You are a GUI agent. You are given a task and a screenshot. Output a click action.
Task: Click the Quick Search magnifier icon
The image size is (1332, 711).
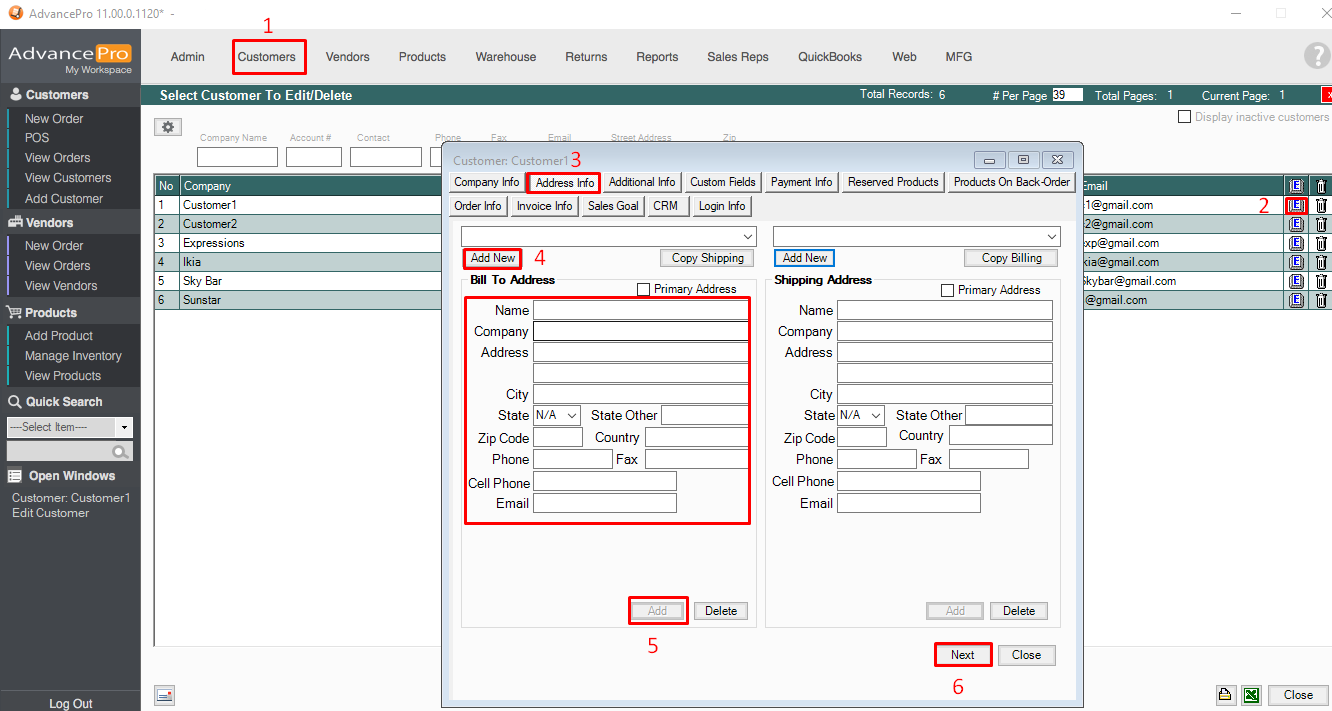pos(121,452)
